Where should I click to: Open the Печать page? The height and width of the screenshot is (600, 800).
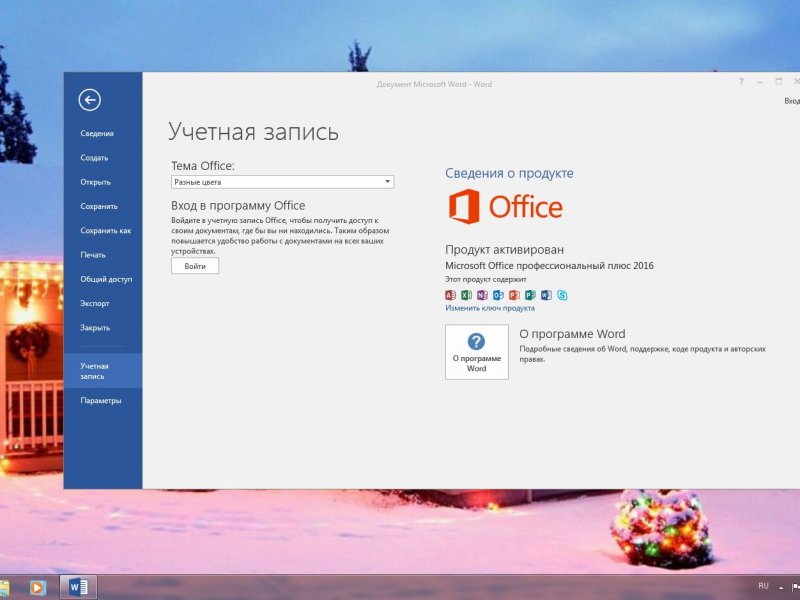[x=93, y=255]
